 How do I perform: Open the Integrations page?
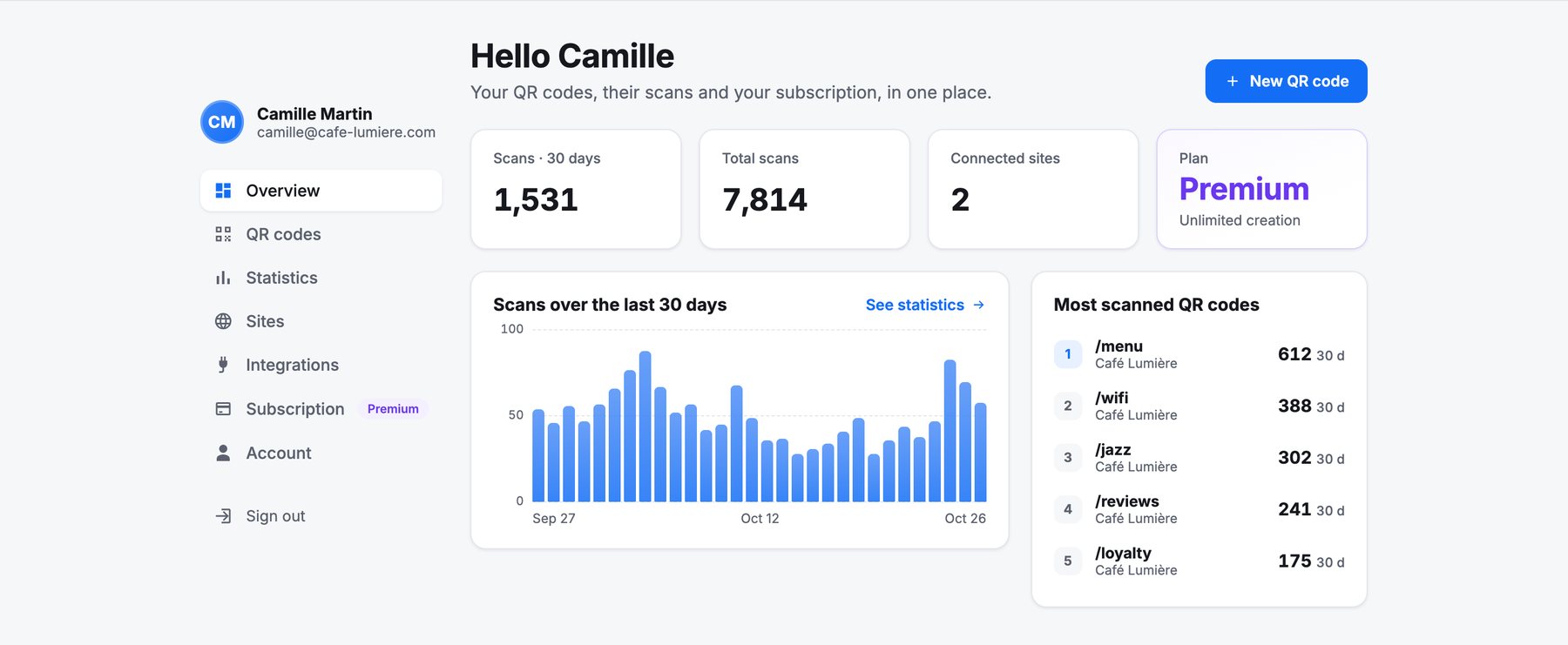click(321, 365)
